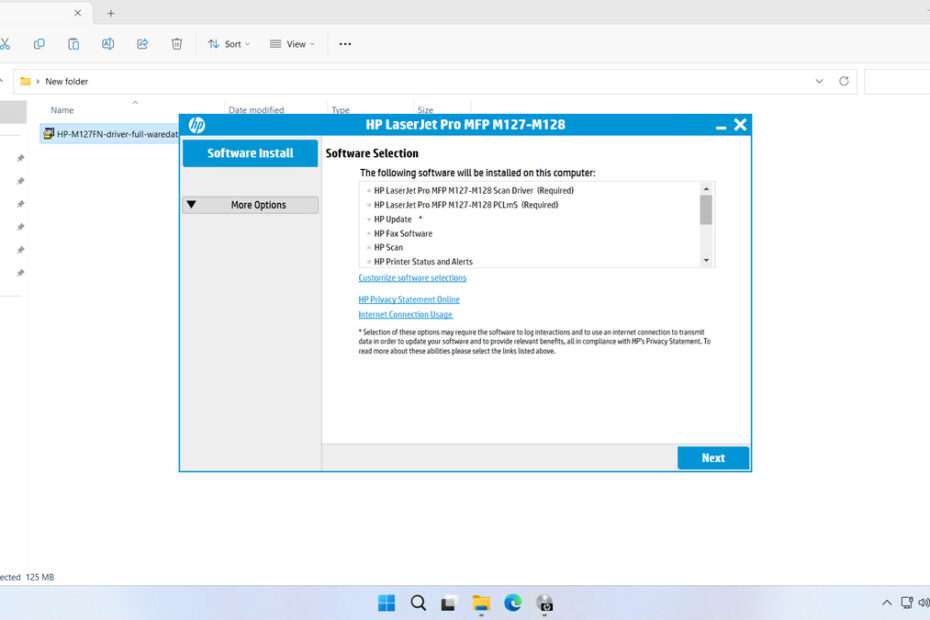Open Customize software selections link
The height and width of the screenshot is (620, 930).
tap(412, 278)
